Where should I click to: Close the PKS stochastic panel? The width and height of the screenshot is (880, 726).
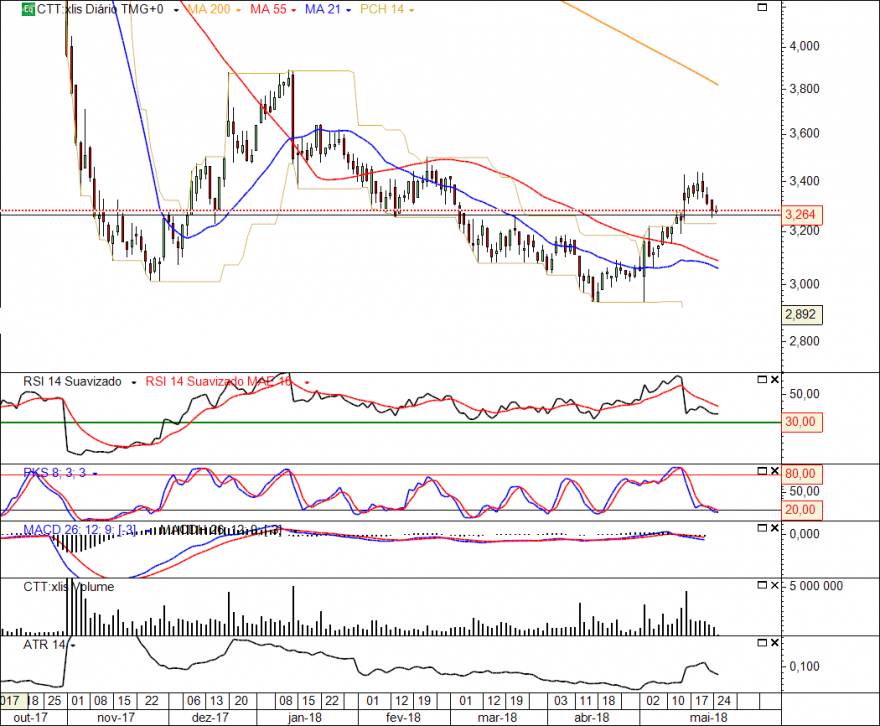(x=774, y=471)
